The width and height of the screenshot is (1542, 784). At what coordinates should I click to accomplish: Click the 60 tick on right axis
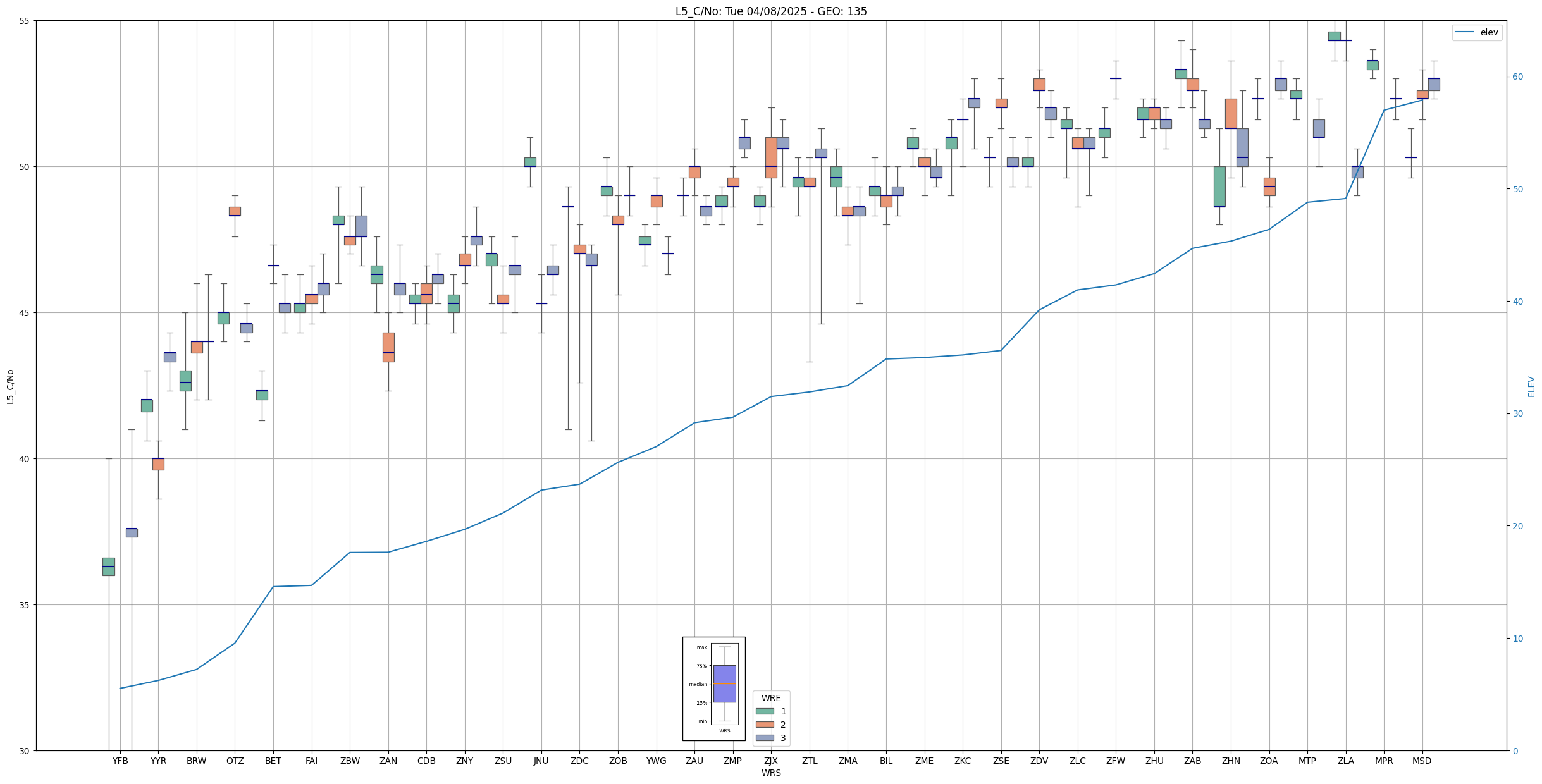pos(1517,77)
